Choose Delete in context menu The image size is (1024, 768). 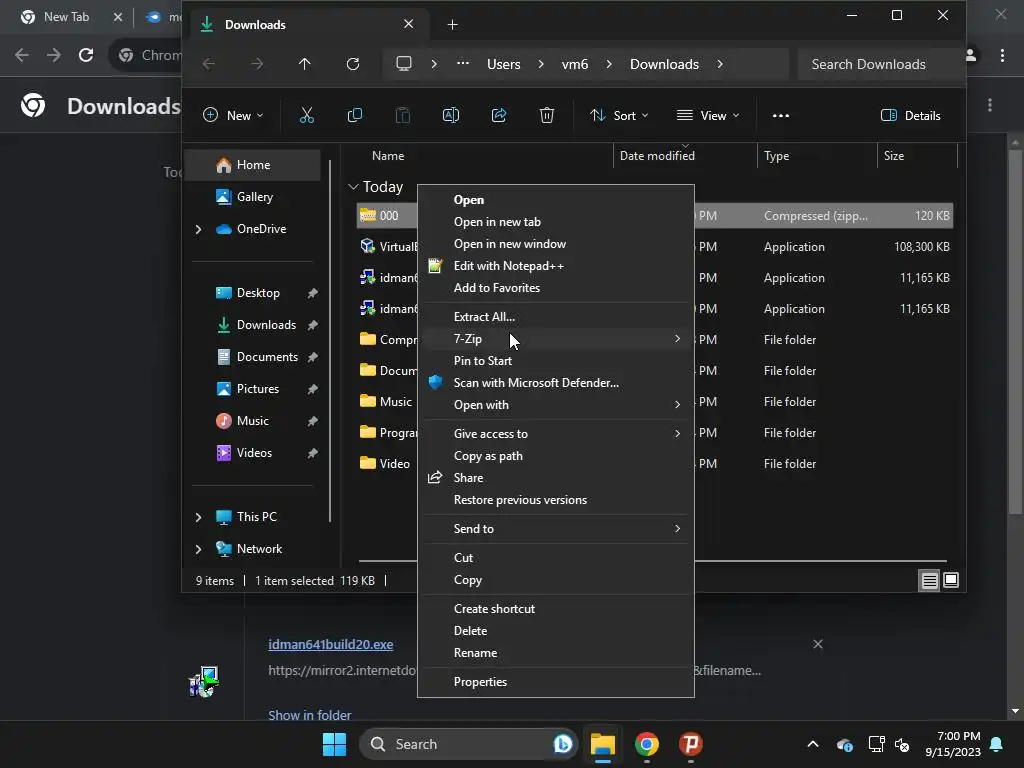point(555,630)
